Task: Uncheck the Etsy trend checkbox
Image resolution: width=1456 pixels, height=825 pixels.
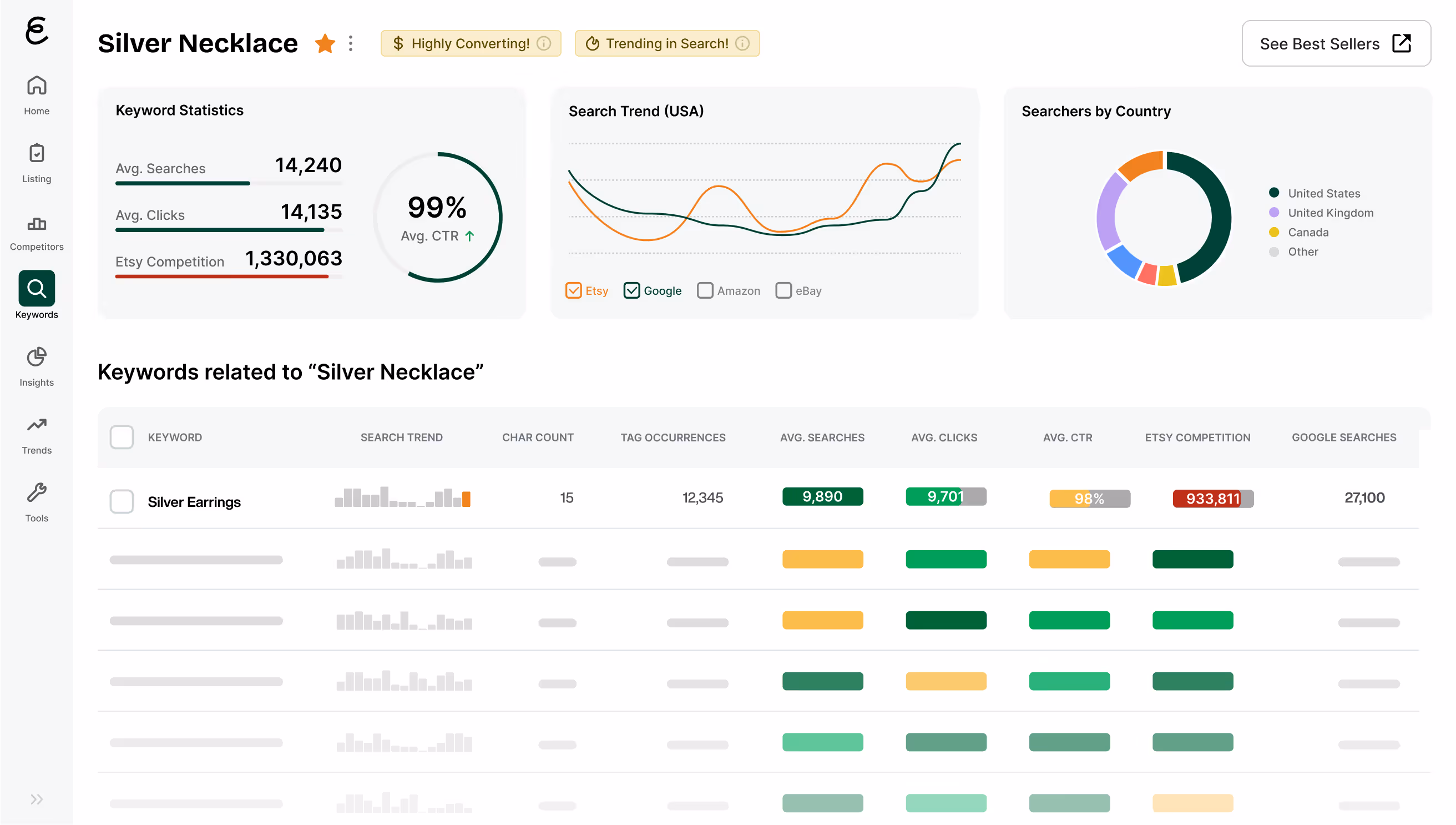Action: (573, 291)
